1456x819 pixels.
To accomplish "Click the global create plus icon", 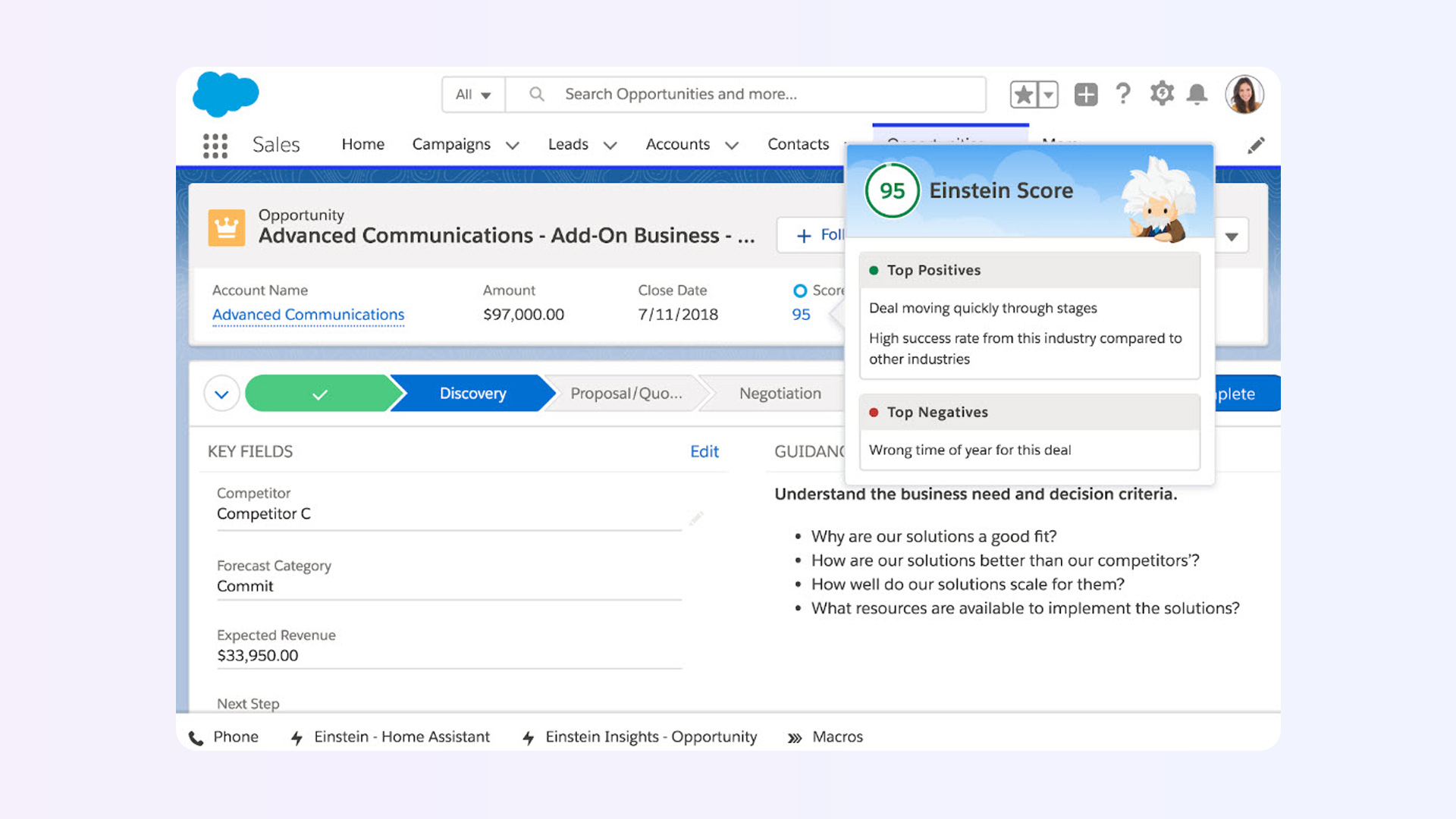I will pos(1086,95).
